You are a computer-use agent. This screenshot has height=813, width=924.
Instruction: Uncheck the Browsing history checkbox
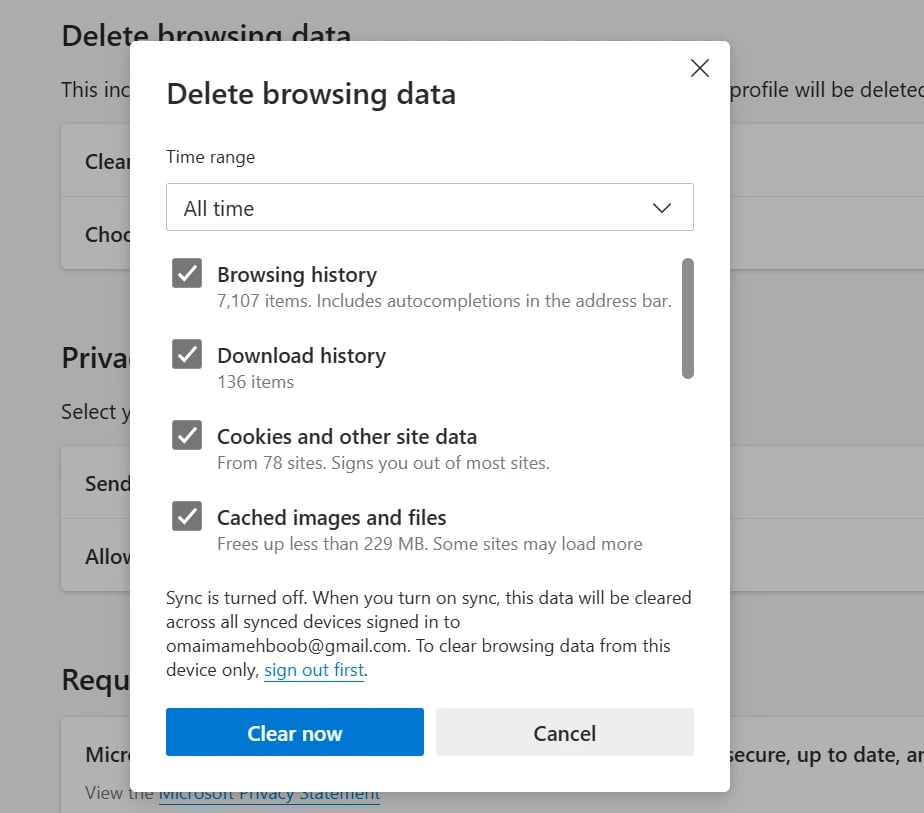click(x=187, y=273)
